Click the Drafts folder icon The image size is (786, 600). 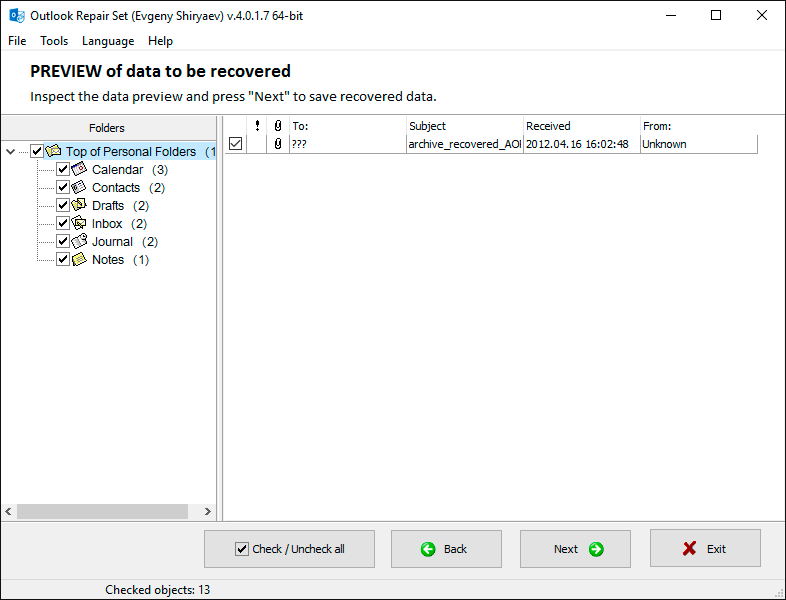coord(79,205)
